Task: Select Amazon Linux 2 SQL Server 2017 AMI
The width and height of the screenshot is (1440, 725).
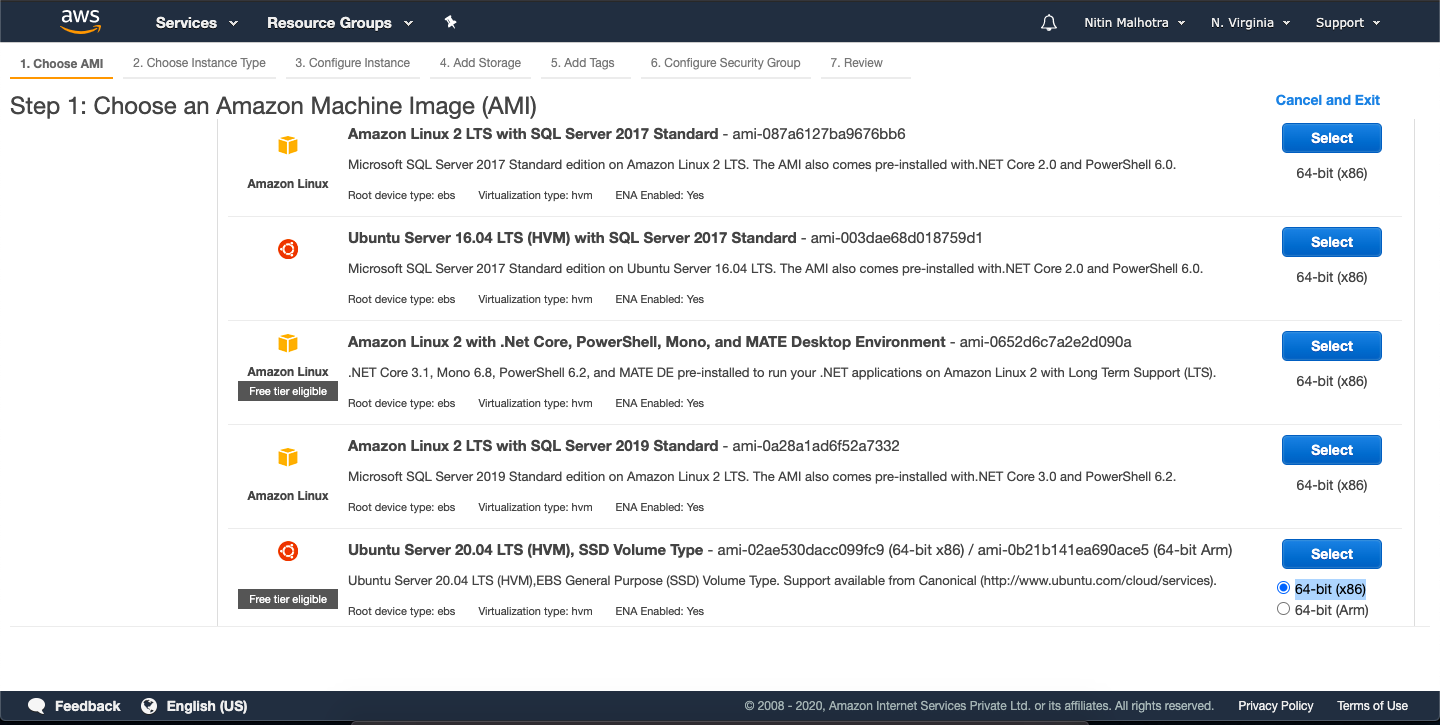Action: (1332, 138)
